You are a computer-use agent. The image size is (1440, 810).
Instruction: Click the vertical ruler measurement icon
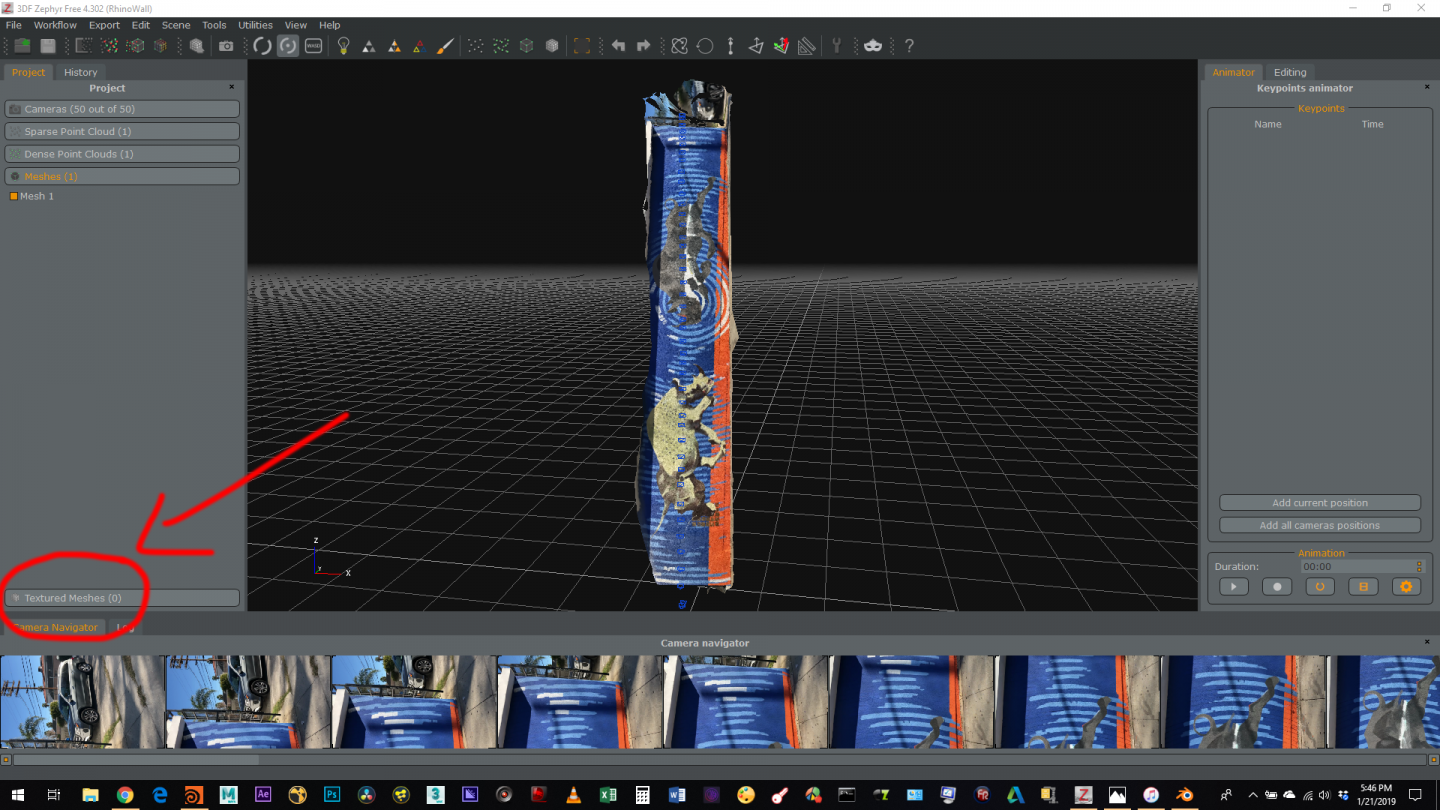click(x=730, y=46)
